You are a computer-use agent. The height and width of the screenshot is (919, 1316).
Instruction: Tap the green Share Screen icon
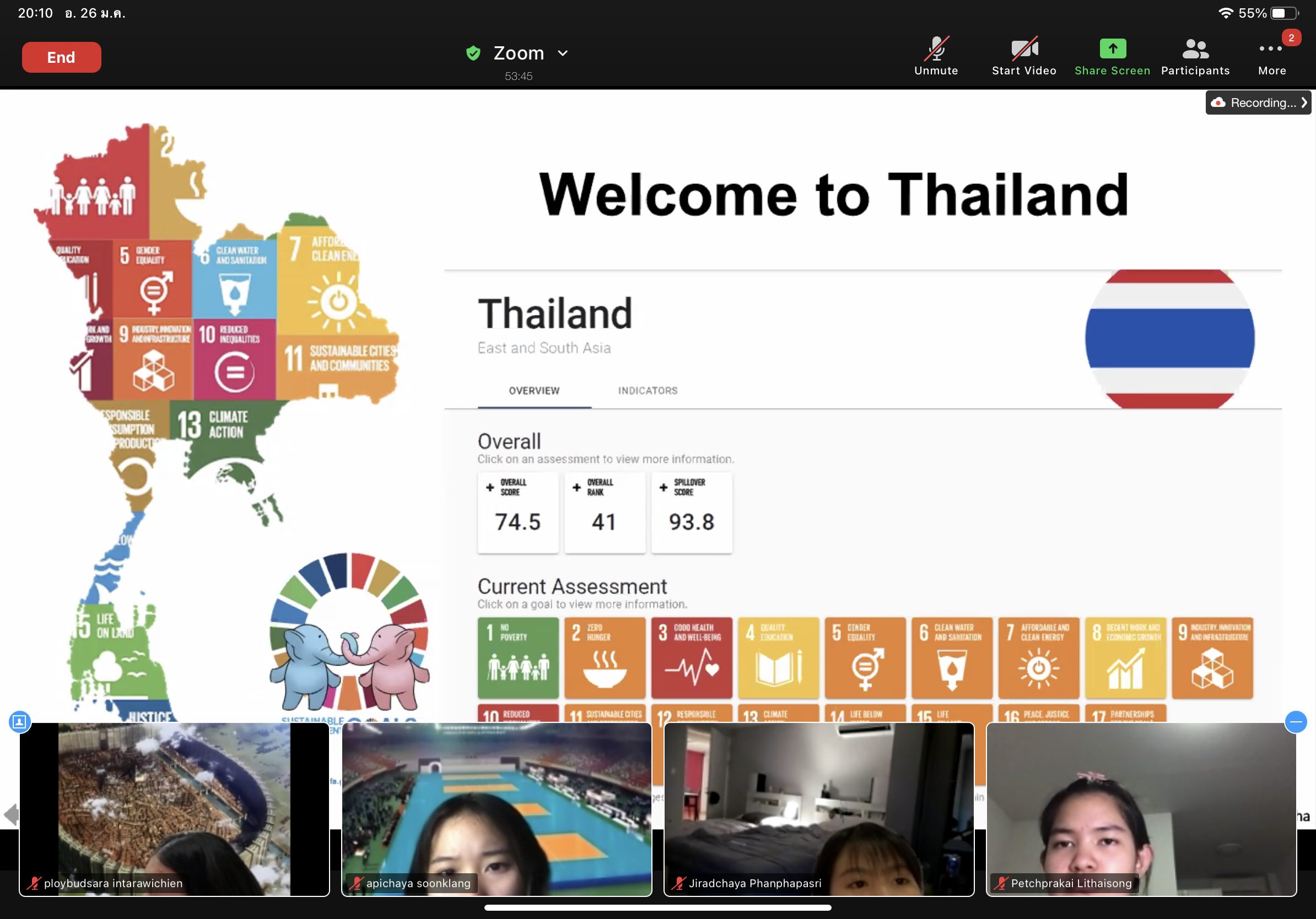pyautogui.click(x=1112, y=49)
